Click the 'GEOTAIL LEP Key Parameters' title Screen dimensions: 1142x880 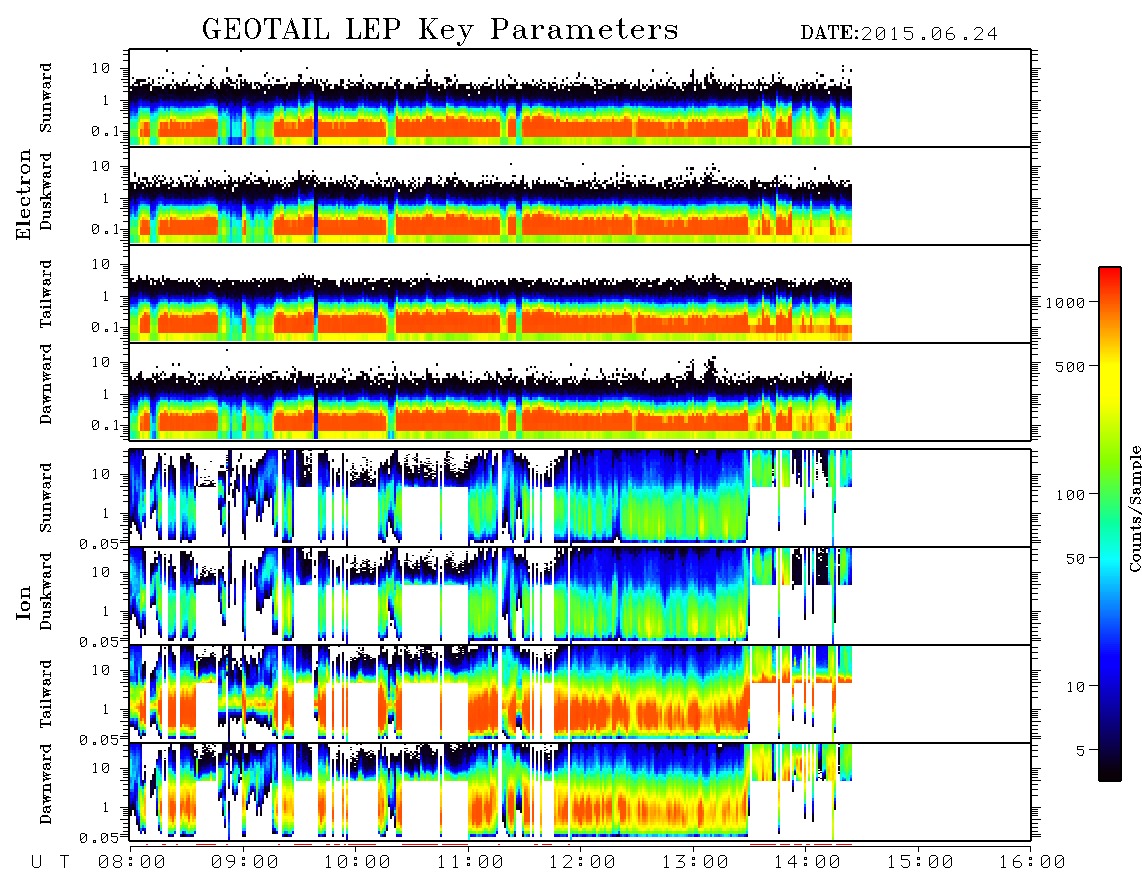click(x=440, y=31)
